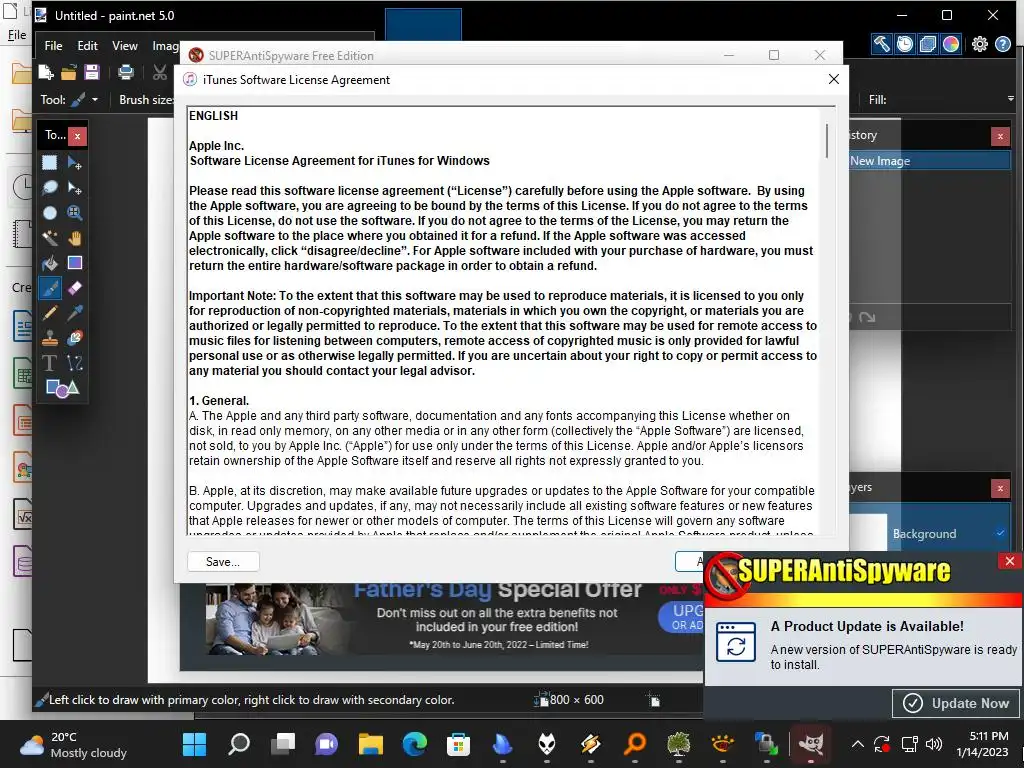Select the Recolor tool
The width and height of the screenshot is (1024, 768).
75,338
